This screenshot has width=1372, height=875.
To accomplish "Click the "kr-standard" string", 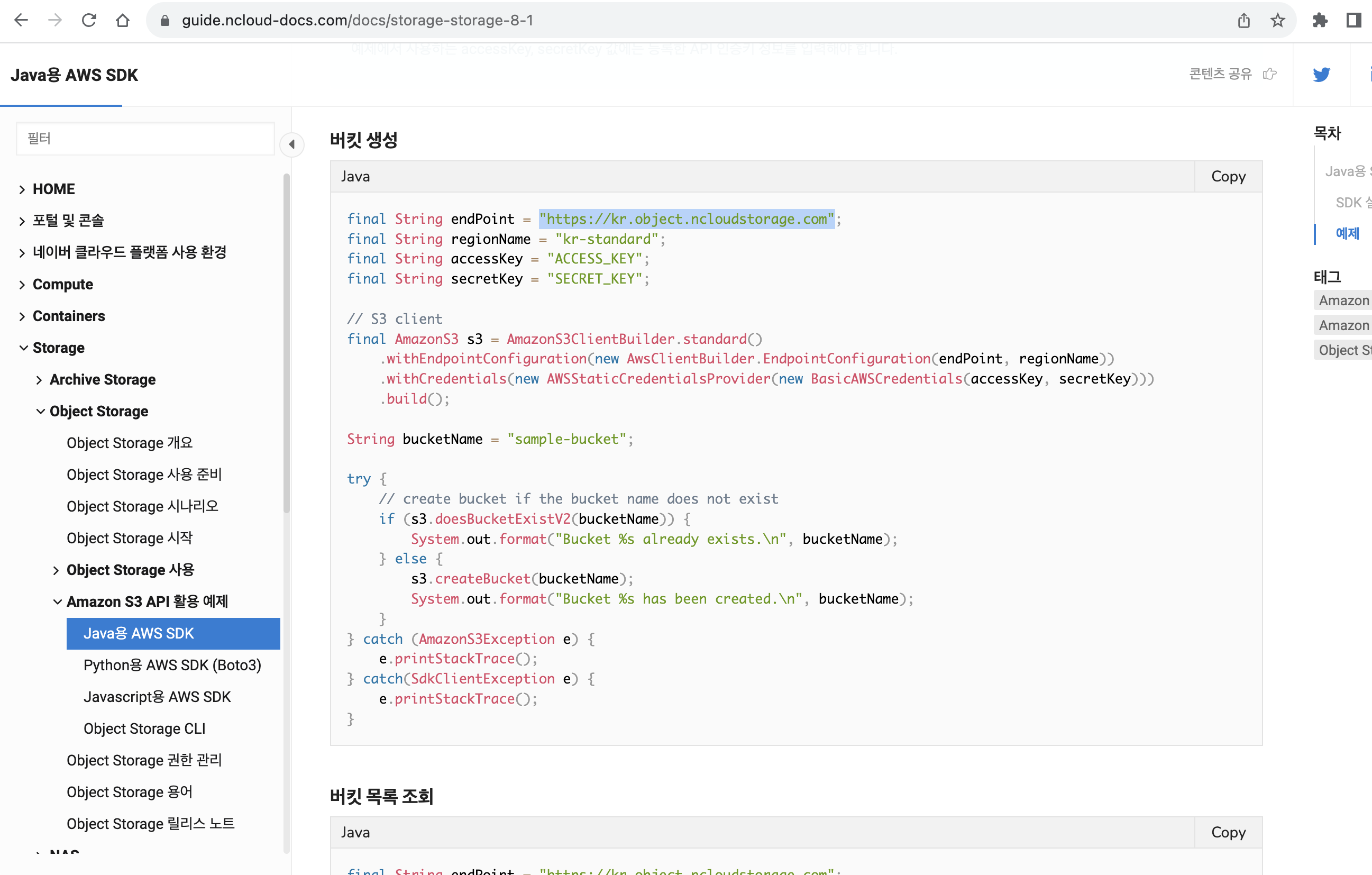I will [607, 239].
